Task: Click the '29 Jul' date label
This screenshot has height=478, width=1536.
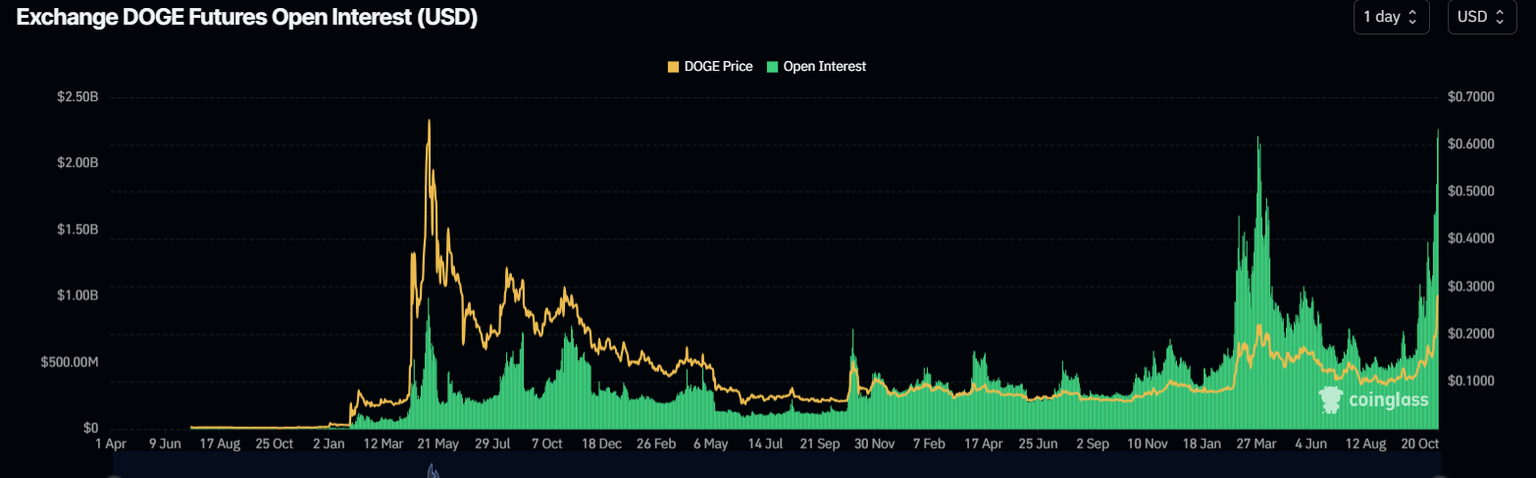Action: [493, 443]
